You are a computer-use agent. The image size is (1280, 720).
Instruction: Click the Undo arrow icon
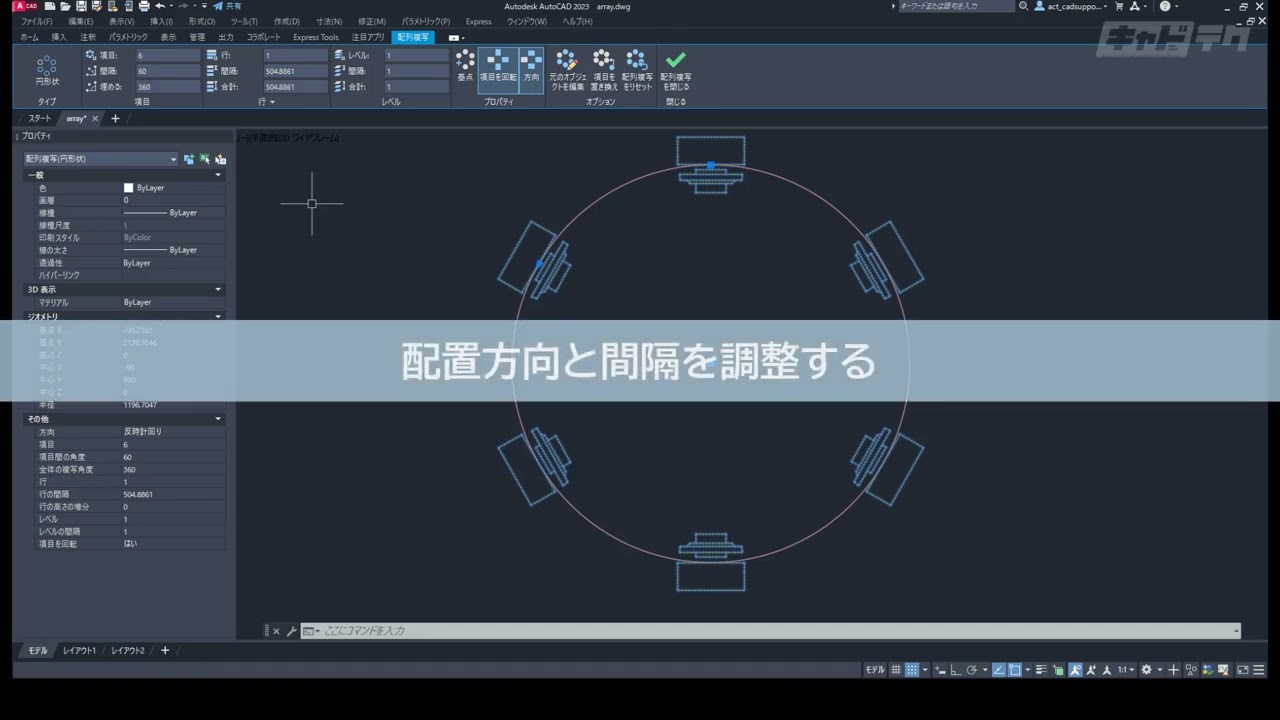[160, 6]
